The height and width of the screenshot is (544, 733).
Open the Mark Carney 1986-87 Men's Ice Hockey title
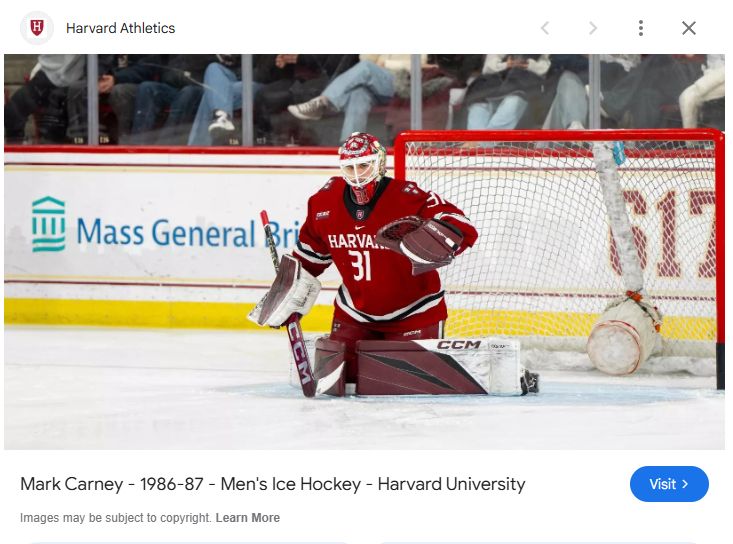(273, 484)
